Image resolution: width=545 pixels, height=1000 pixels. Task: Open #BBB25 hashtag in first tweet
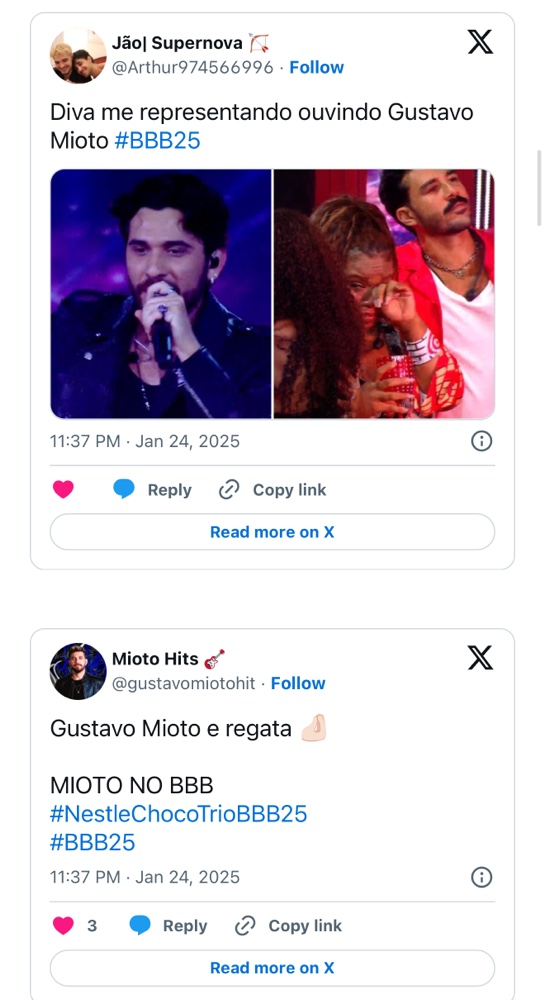[x=157, y=141]
